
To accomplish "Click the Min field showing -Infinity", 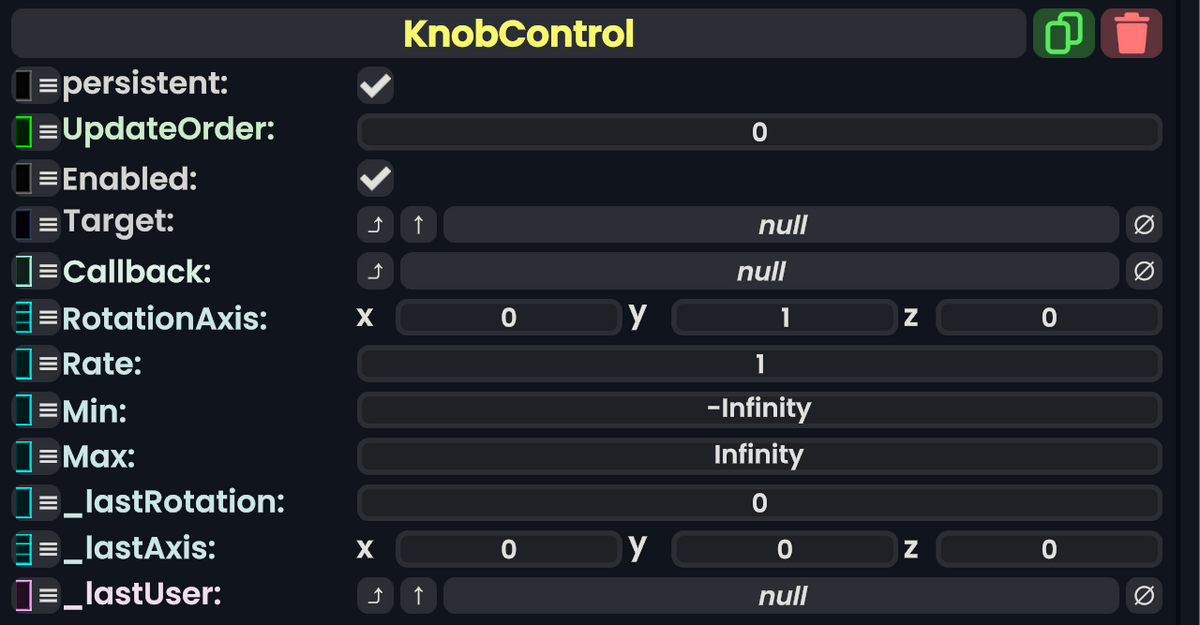I will click(760, 409).
